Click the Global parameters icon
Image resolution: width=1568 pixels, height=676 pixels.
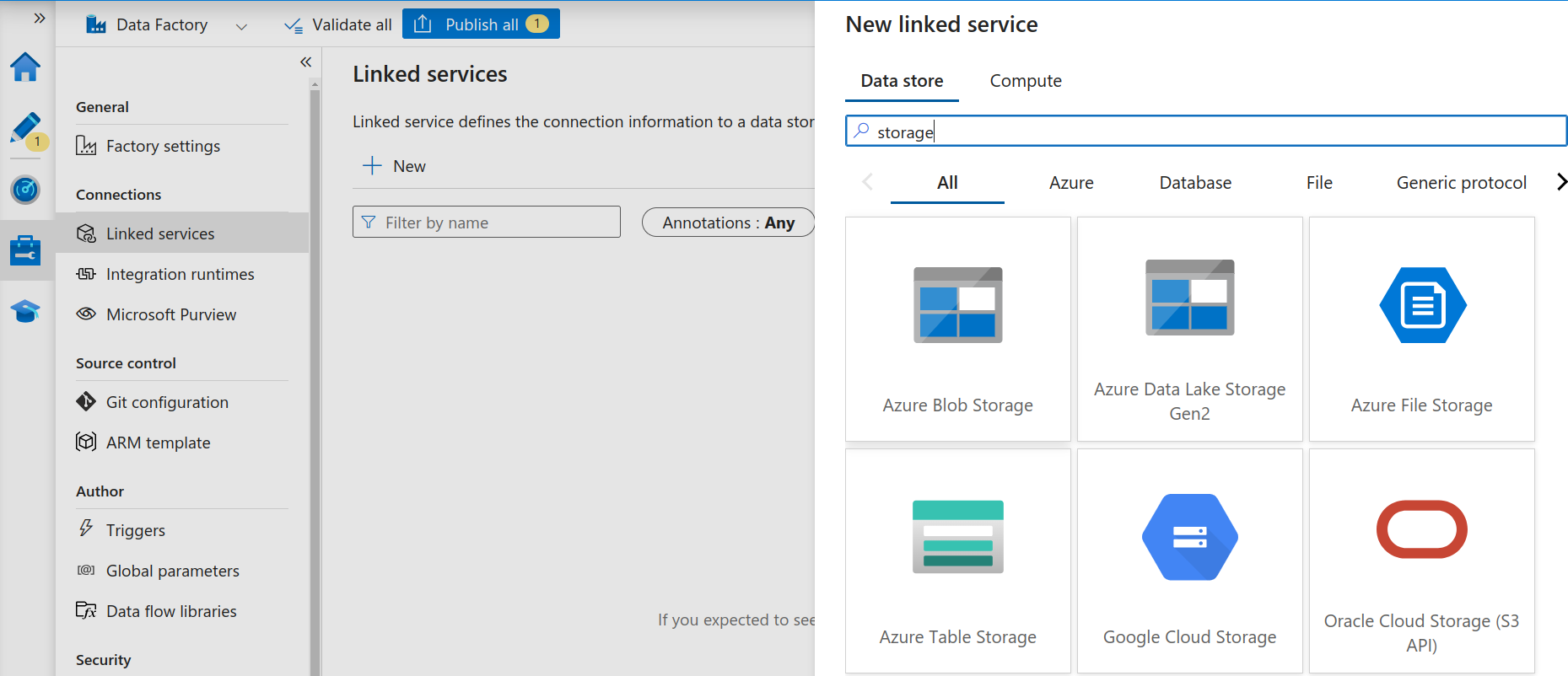click(x=86, y=570)
